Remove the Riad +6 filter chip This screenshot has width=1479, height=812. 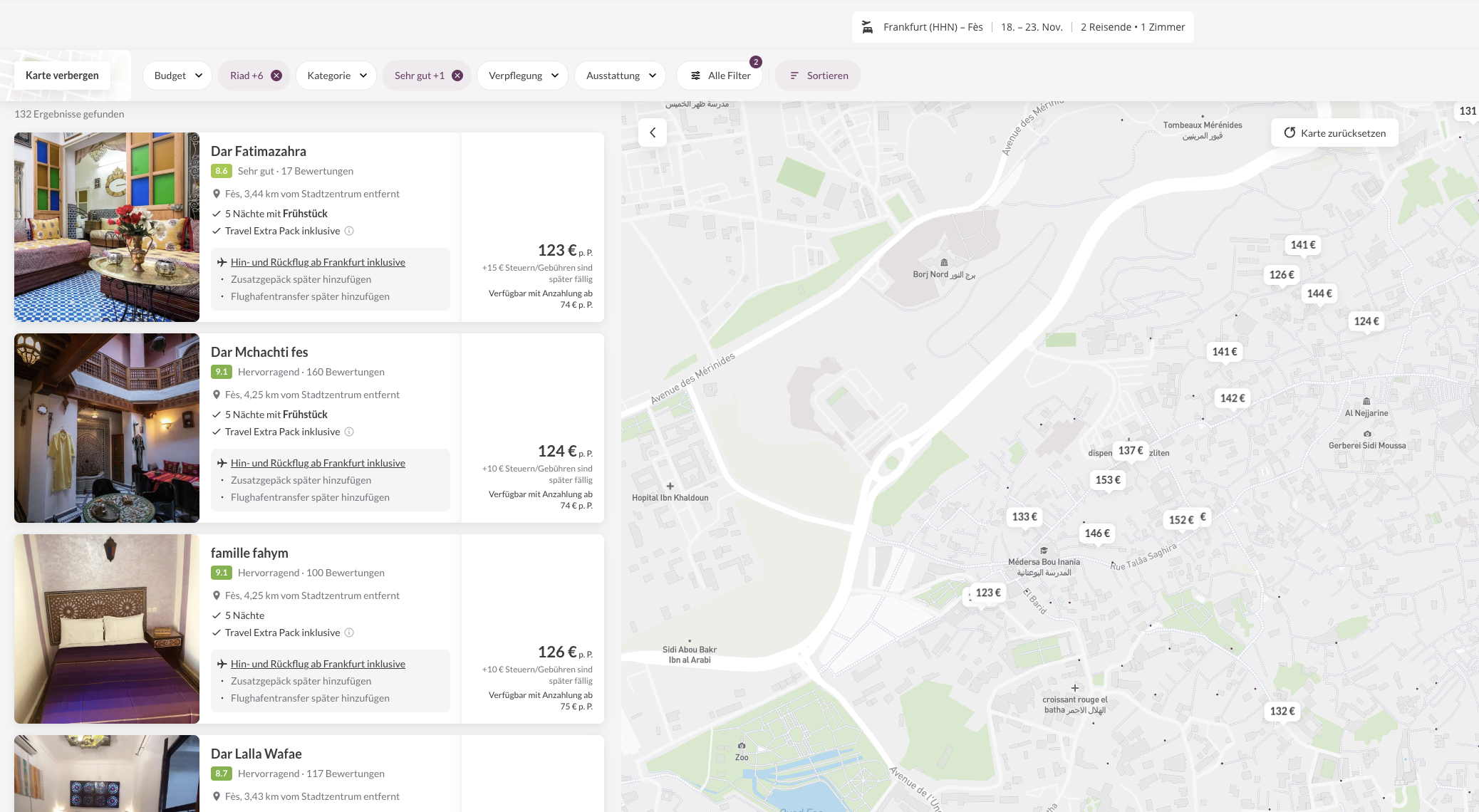[276, 76]
